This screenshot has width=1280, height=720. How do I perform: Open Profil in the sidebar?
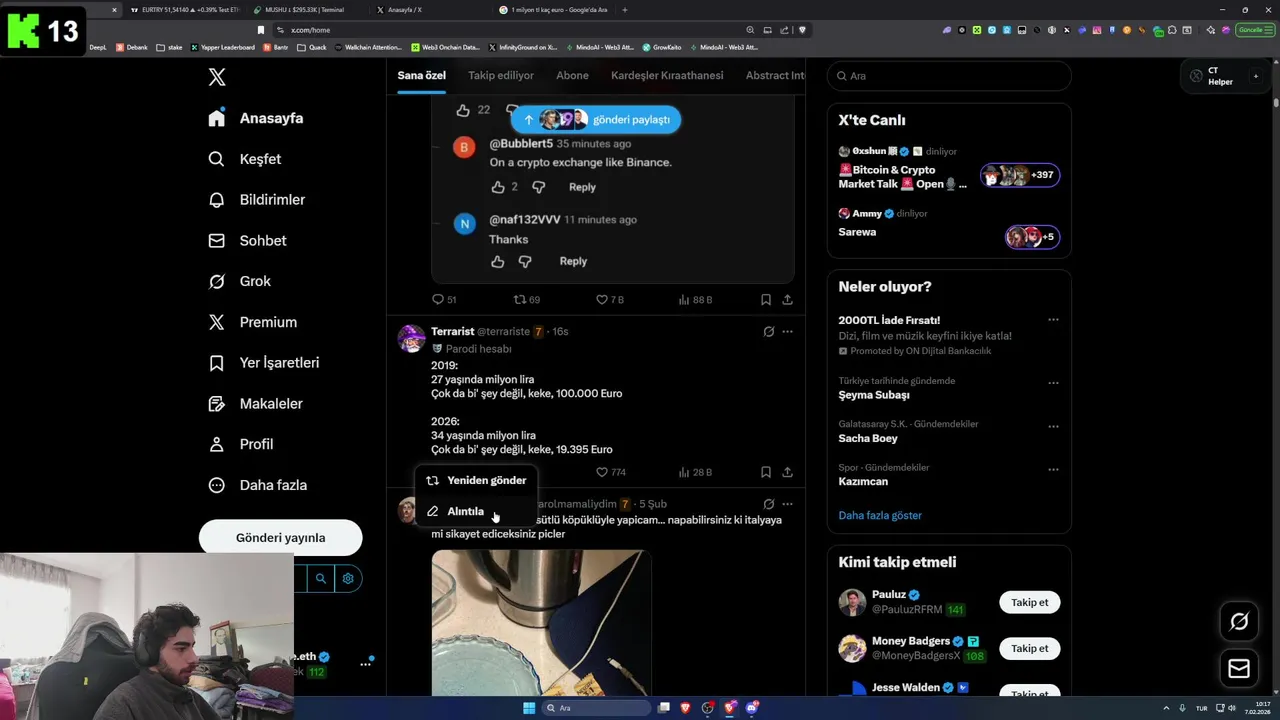241,444
